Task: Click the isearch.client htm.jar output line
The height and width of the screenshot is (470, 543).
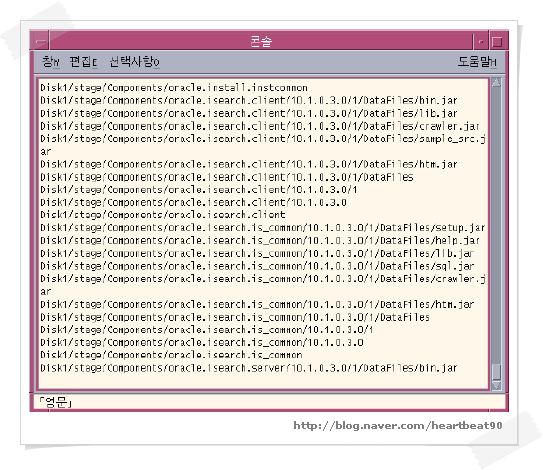Action: pos(249,164)
